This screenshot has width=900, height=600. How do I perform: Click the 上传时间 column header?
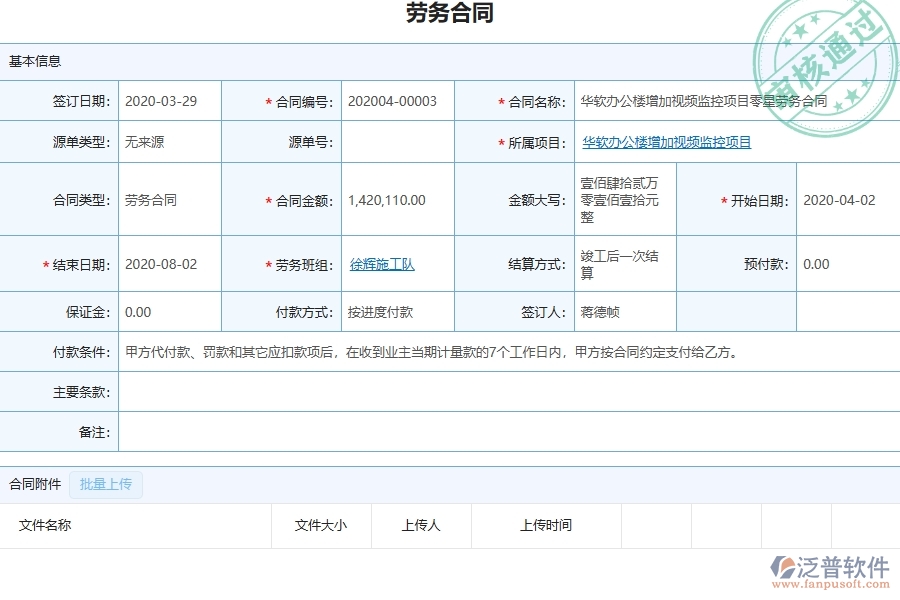point(541,525)
